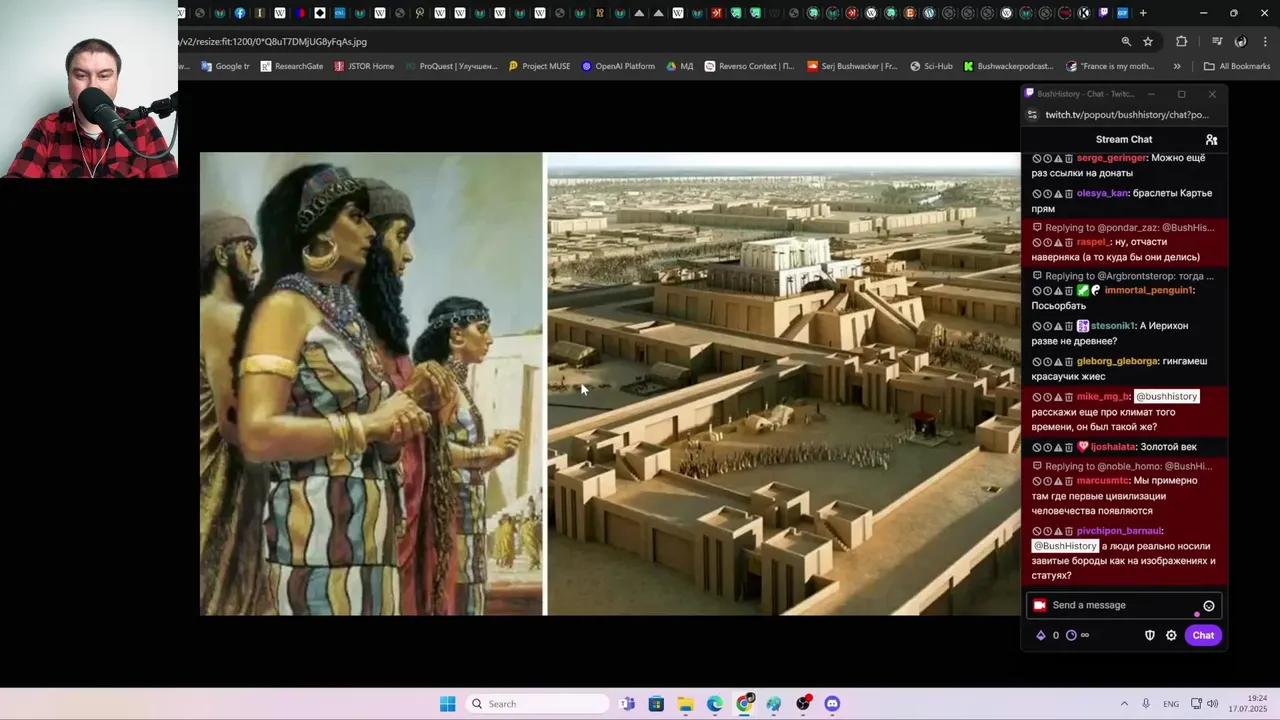Click browser zoom magnifier icon
The width and height of the screenshot is (1280, 720).
(1126, 42)
